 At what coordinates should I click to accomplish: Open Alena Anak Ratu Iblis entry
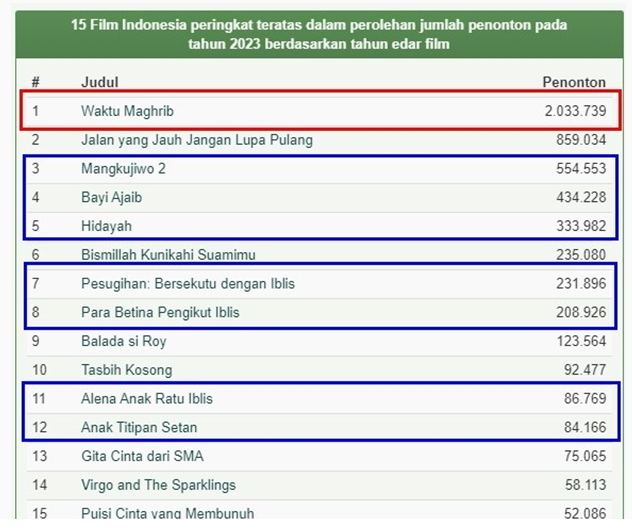pos(147,398)
